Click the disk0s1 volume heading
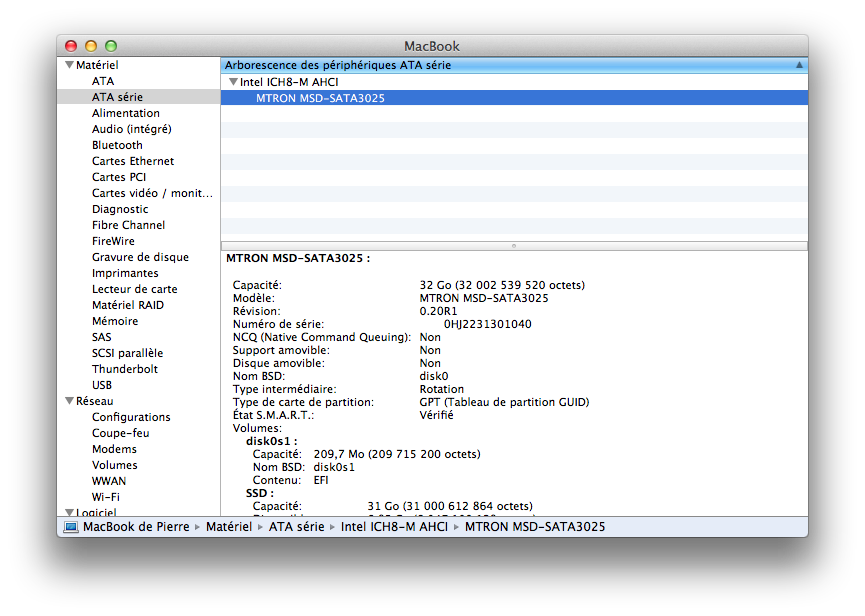Image resolution: width=865 pixels, height=616 pixels. coord(271,441)
